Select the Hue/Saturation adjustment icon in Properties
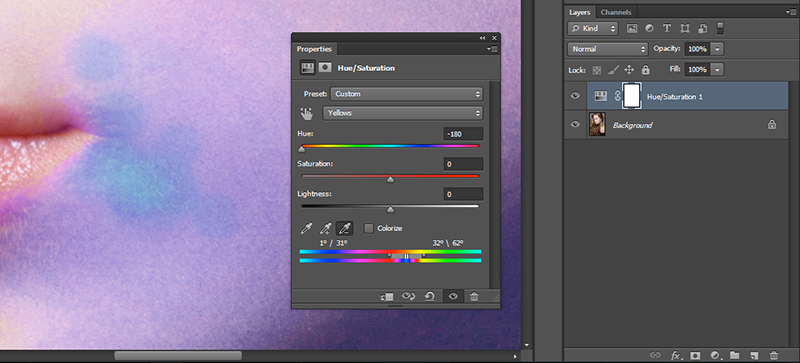The height and width of the screenshot is (363, 800). pos(307,68)
